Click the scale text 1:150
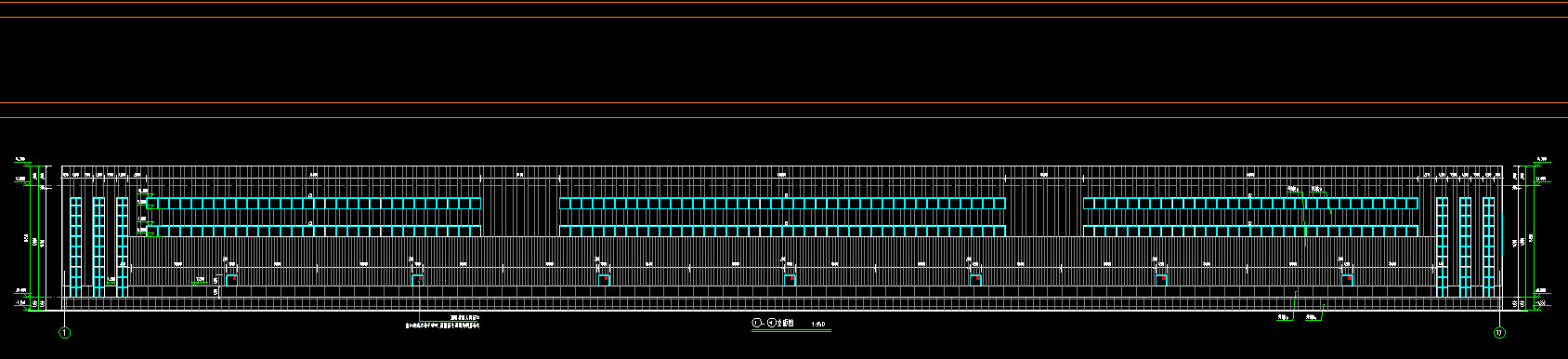1568x359 pixels. coord(817,325)
